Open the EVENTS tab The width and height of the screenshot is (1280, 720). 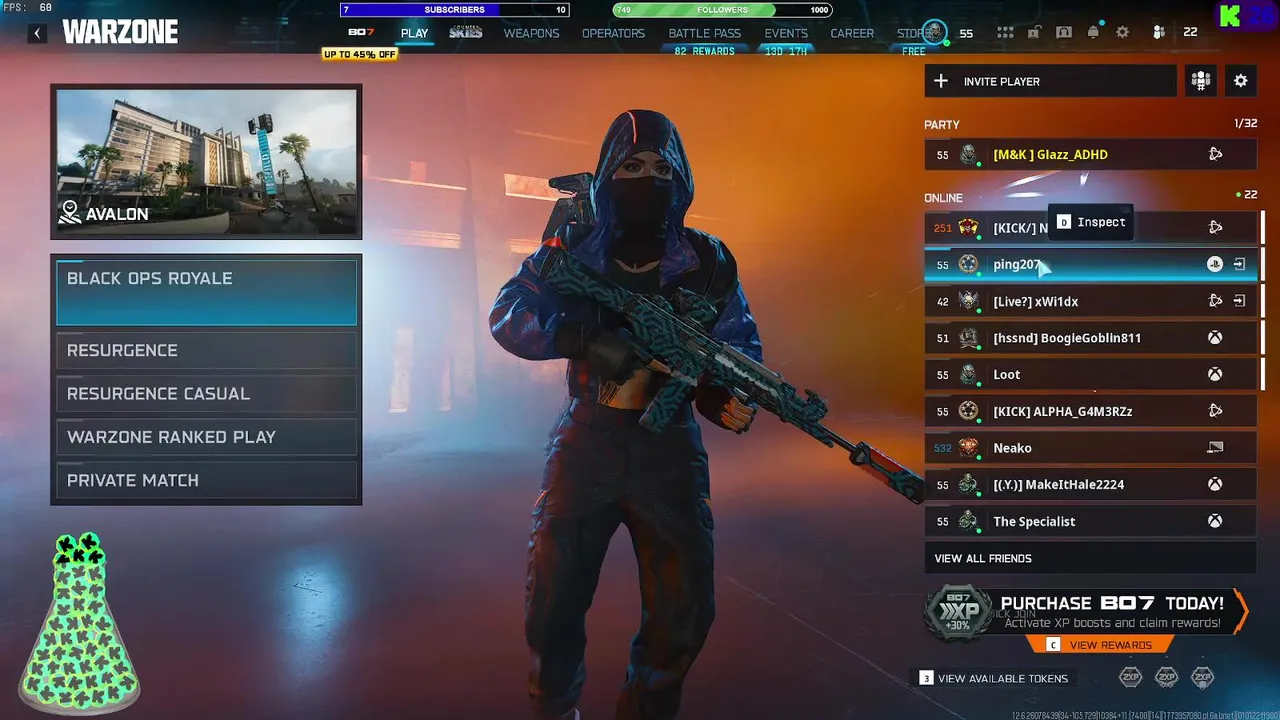coord(786,33)
